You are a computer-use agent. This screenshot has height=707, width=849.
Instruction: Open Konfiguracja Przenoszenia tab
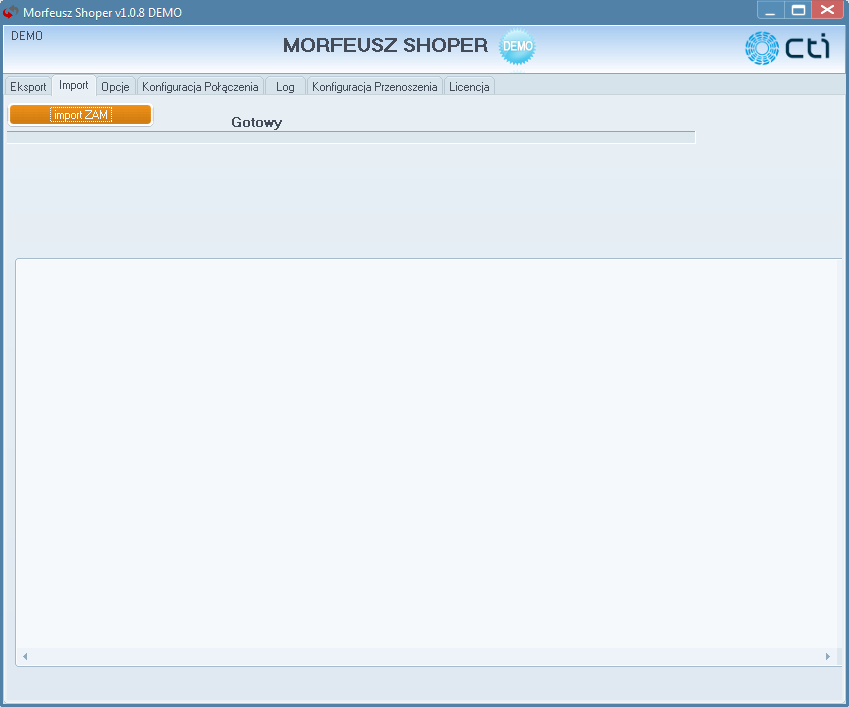pos(375,87)
